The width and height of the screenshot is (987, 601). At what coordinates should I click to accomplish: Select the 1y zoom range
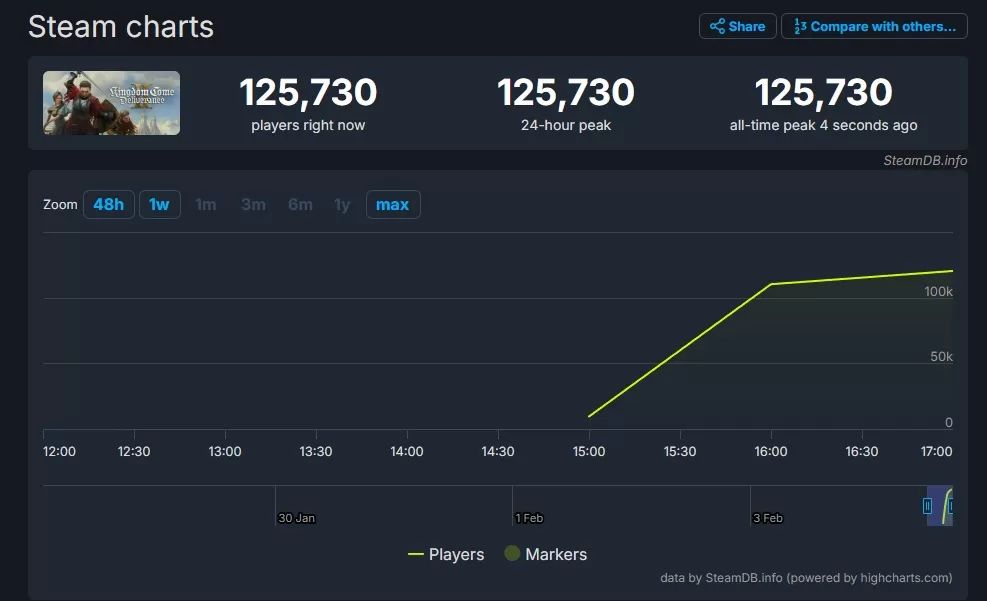tap(342, 205)
